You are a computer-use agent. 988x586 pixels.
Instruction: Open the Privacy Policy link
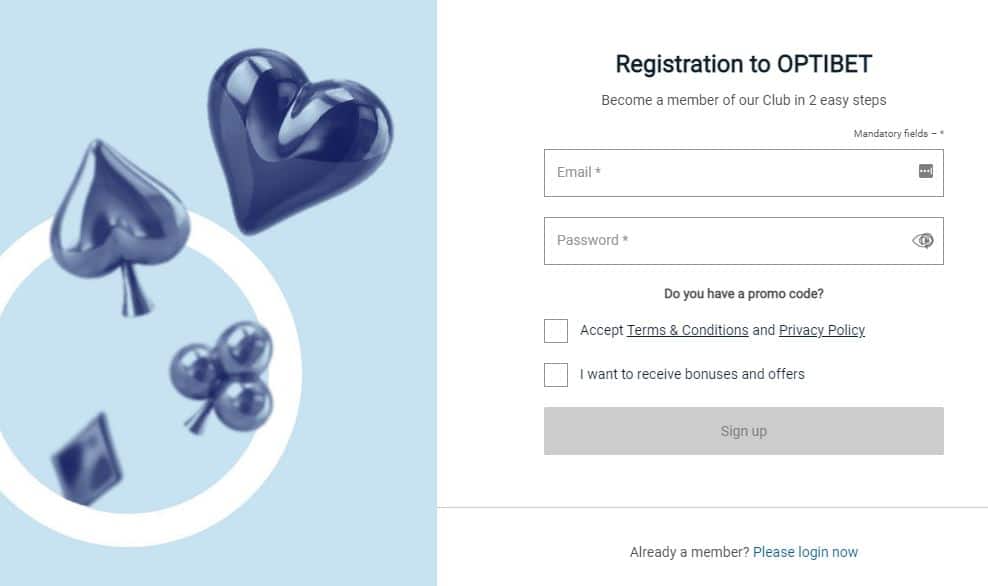[x=821, y=330]
